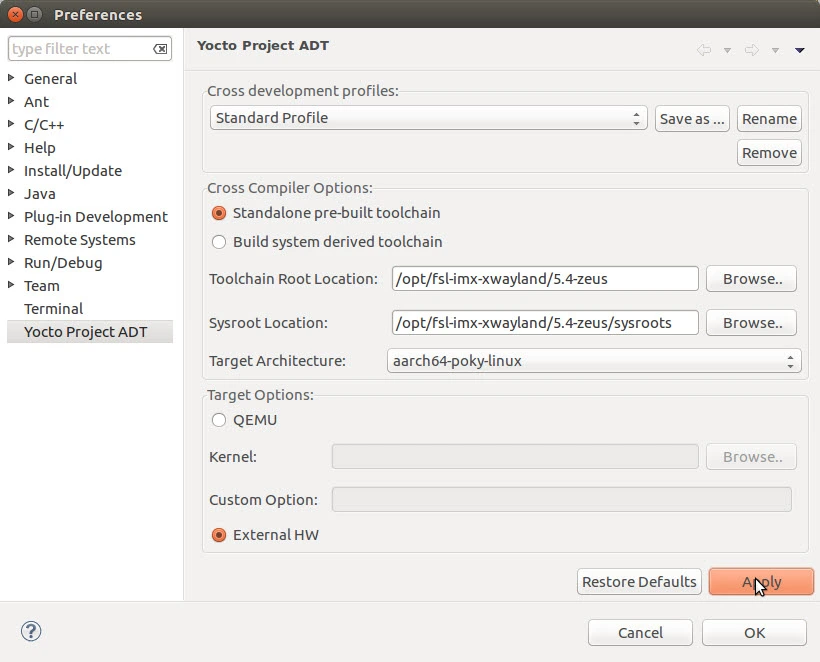Click the Save as ... profile button
The image size is (820, 662).
click(x=692, y=119)
